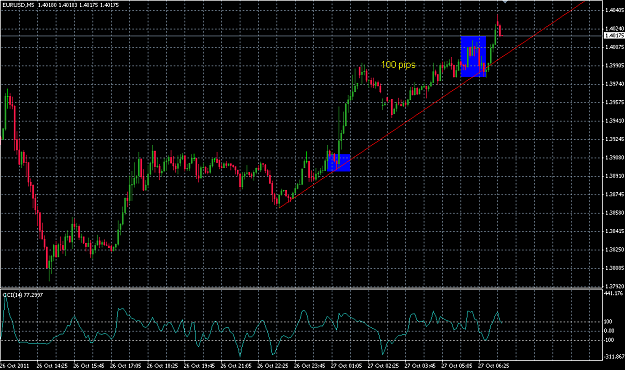Select the yellow '100 pips' text label
Screen dimensions: 625x370
click(398, 65)
